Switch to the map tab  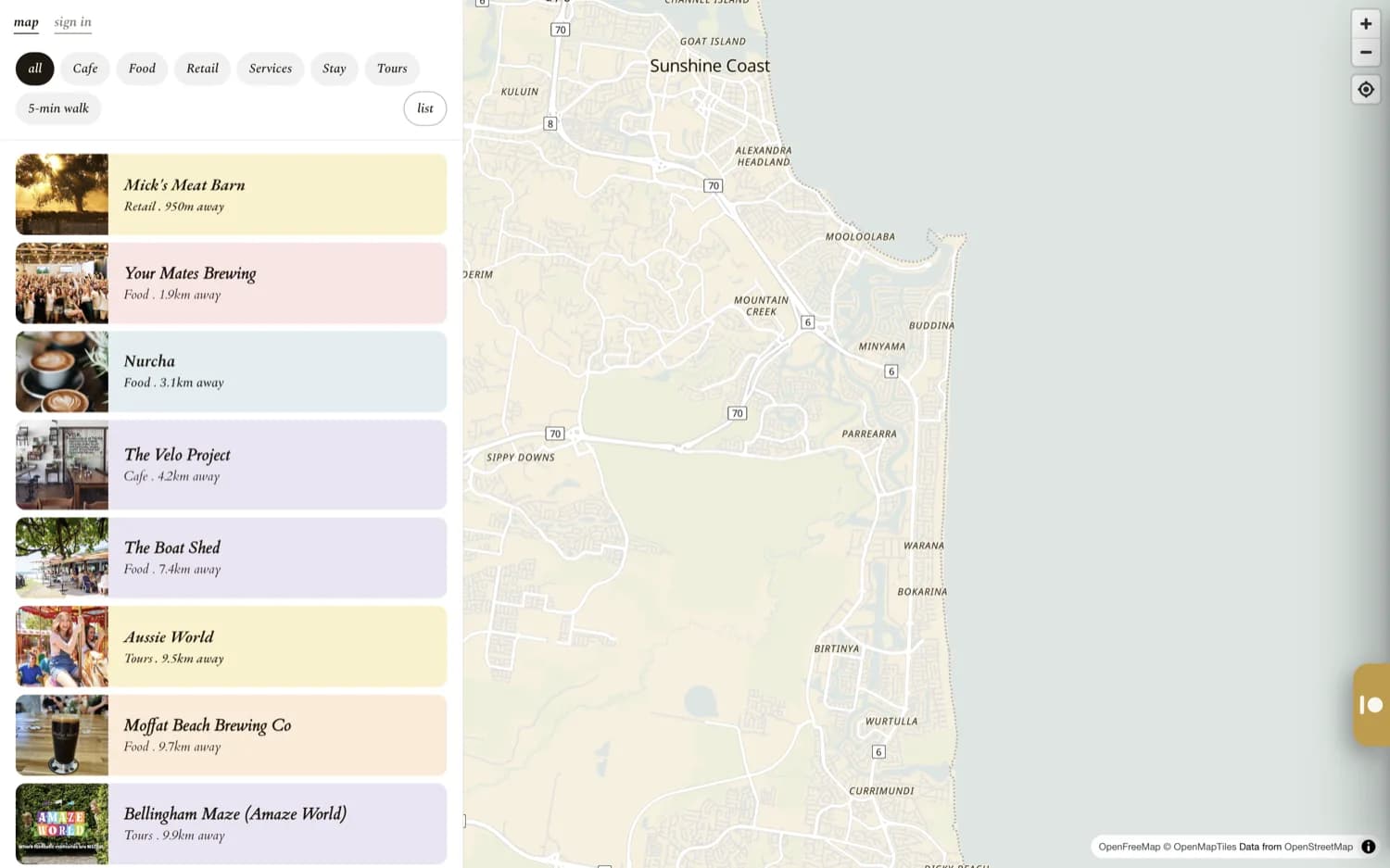26,22
